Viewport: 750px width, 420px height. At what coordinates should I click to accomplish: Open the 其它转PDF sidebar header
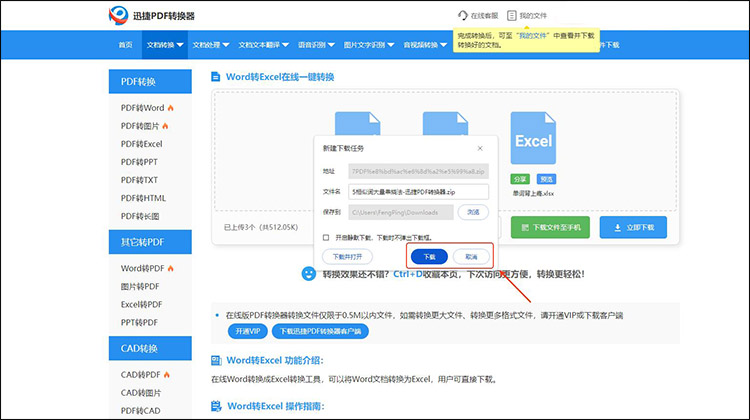pyautogui.click(x=150, y=242)
